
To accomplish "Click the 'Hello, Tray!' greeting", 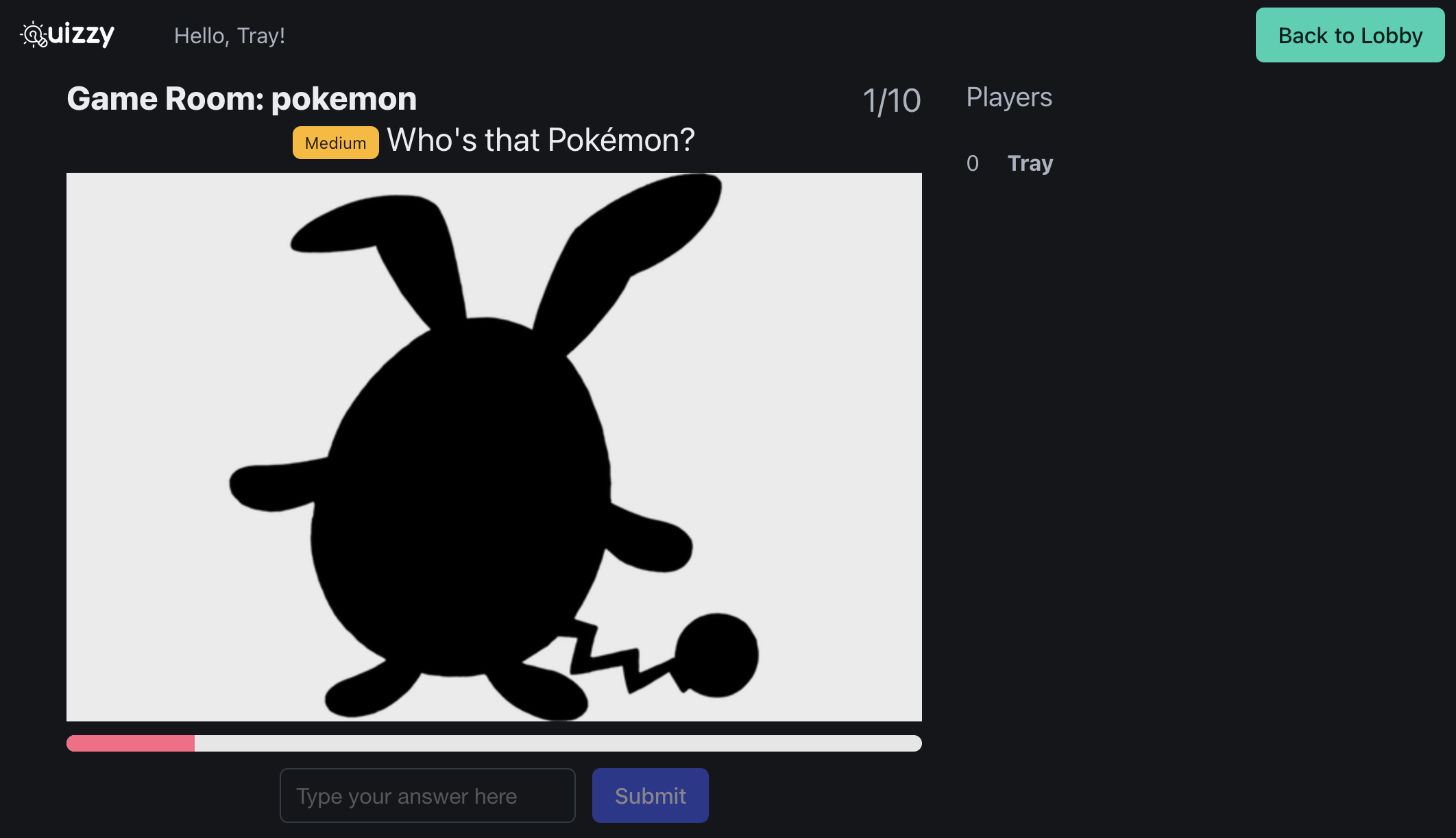I will tap(229, 36).
